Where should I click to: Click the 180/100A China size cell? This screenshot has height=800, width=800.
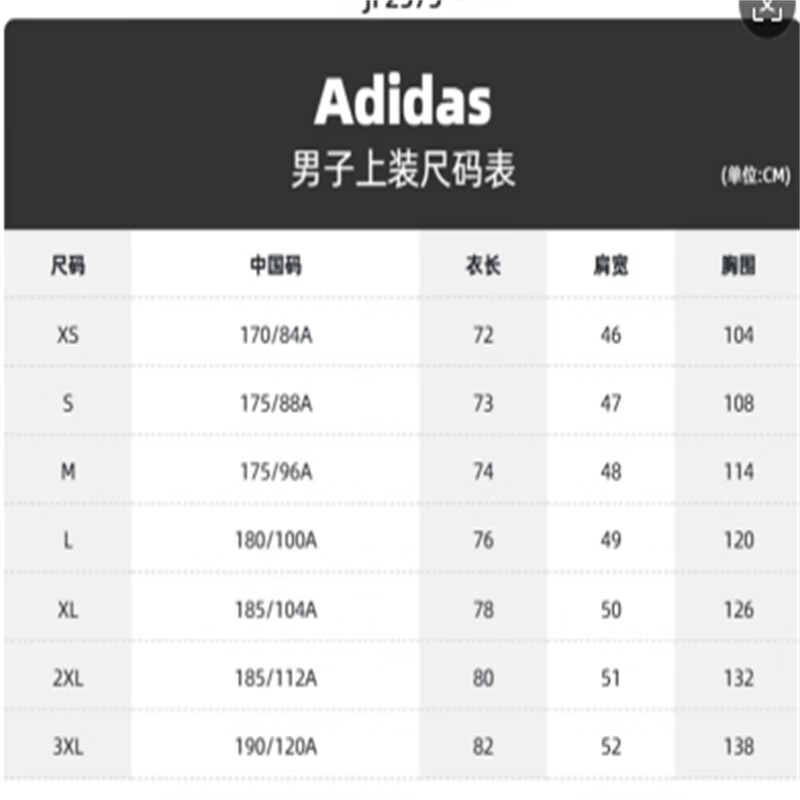pyautogui.click(x=276, y=540)
